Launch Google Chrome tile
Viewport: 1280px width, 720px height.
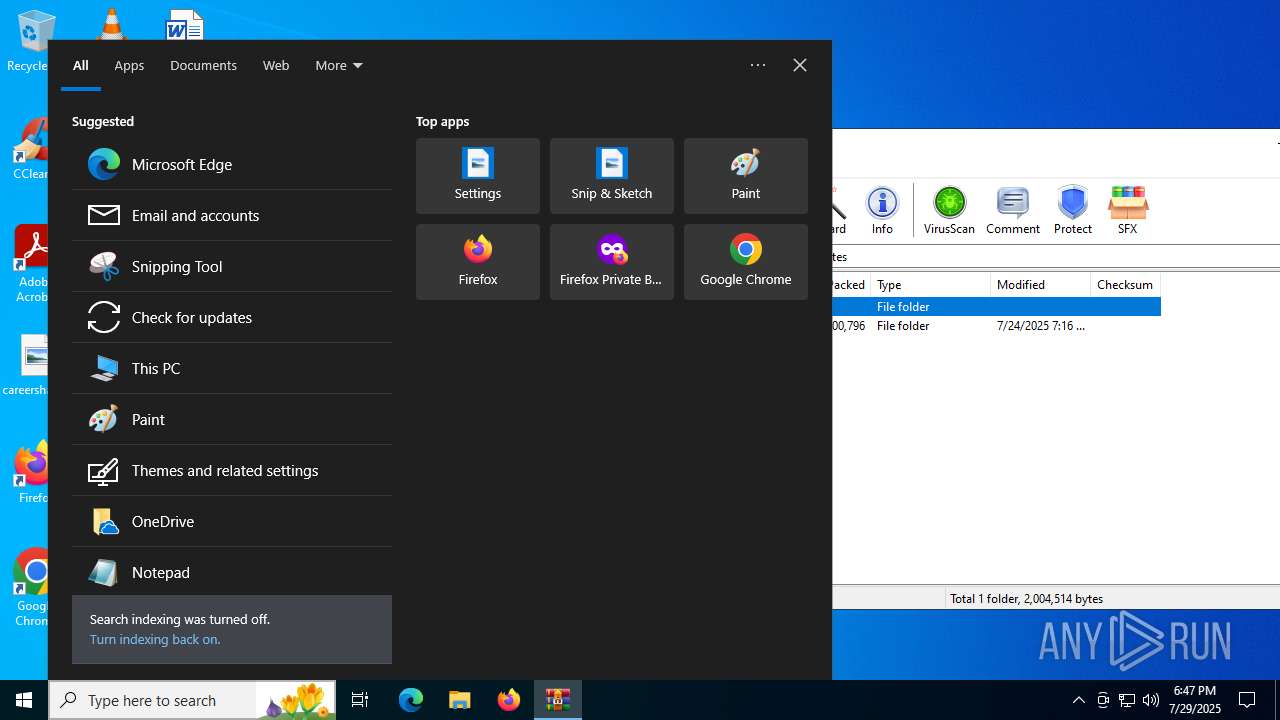pos(746,262)
